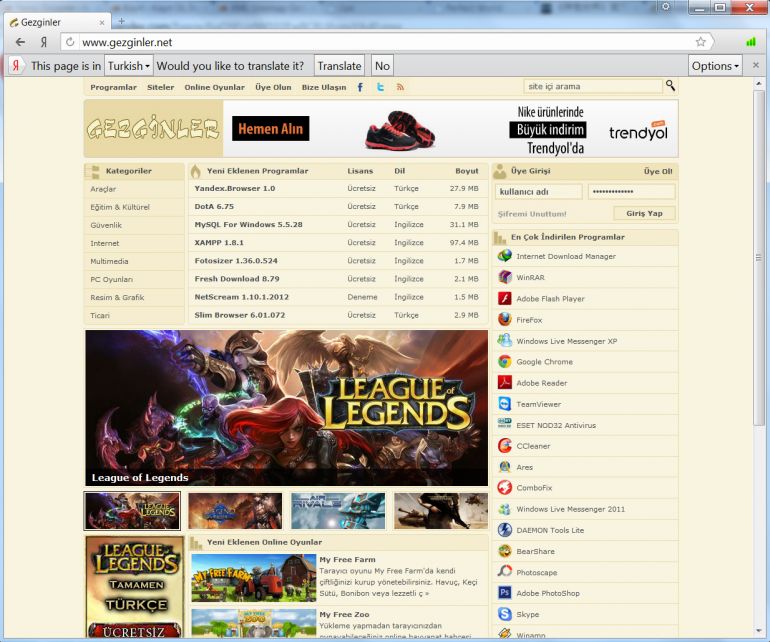Focus the site içi arama search field
This screenshot has width=770, height=642.
point(593,86)
